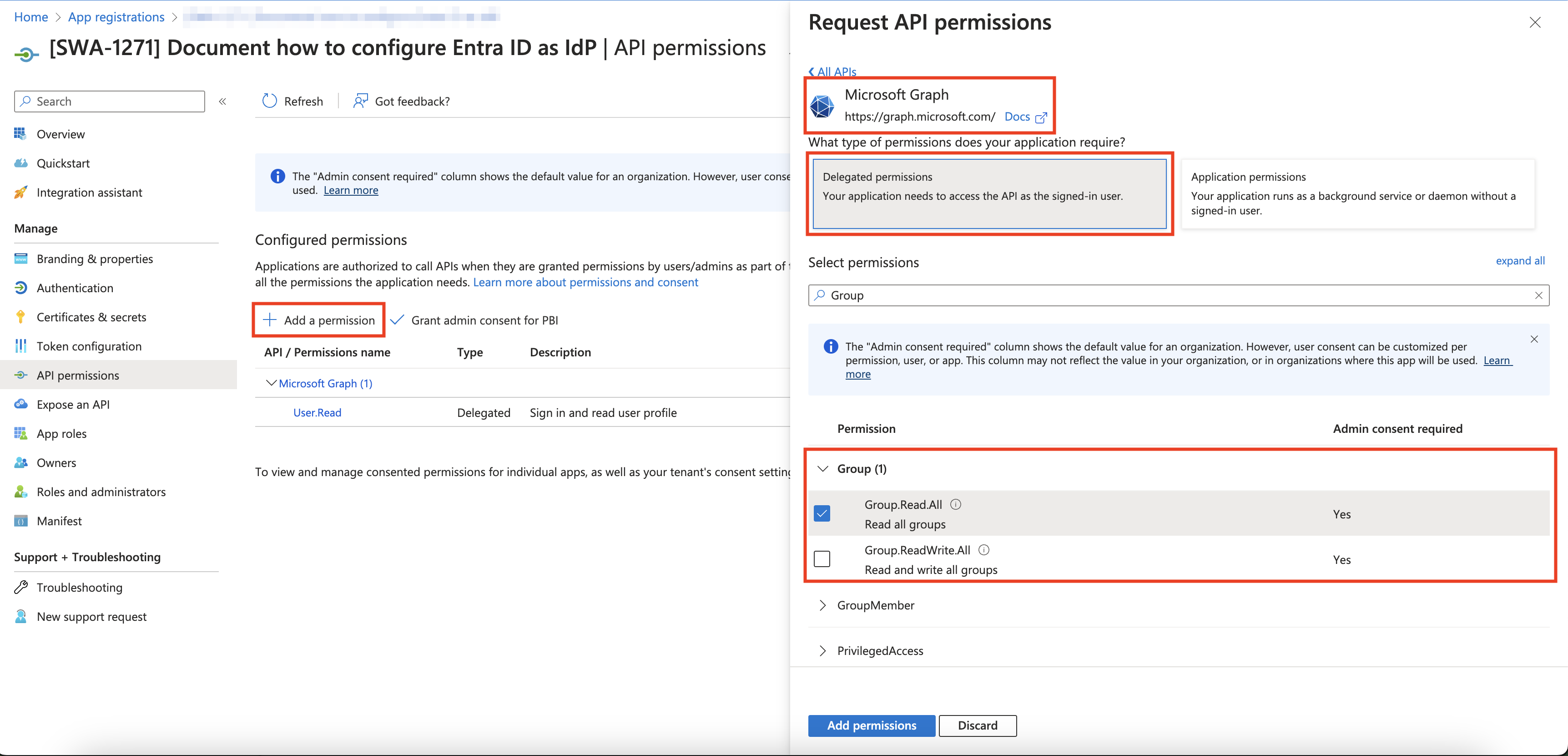Click expand all permissions link
The image size is (1568, 756).
[x=1520, y=261]
